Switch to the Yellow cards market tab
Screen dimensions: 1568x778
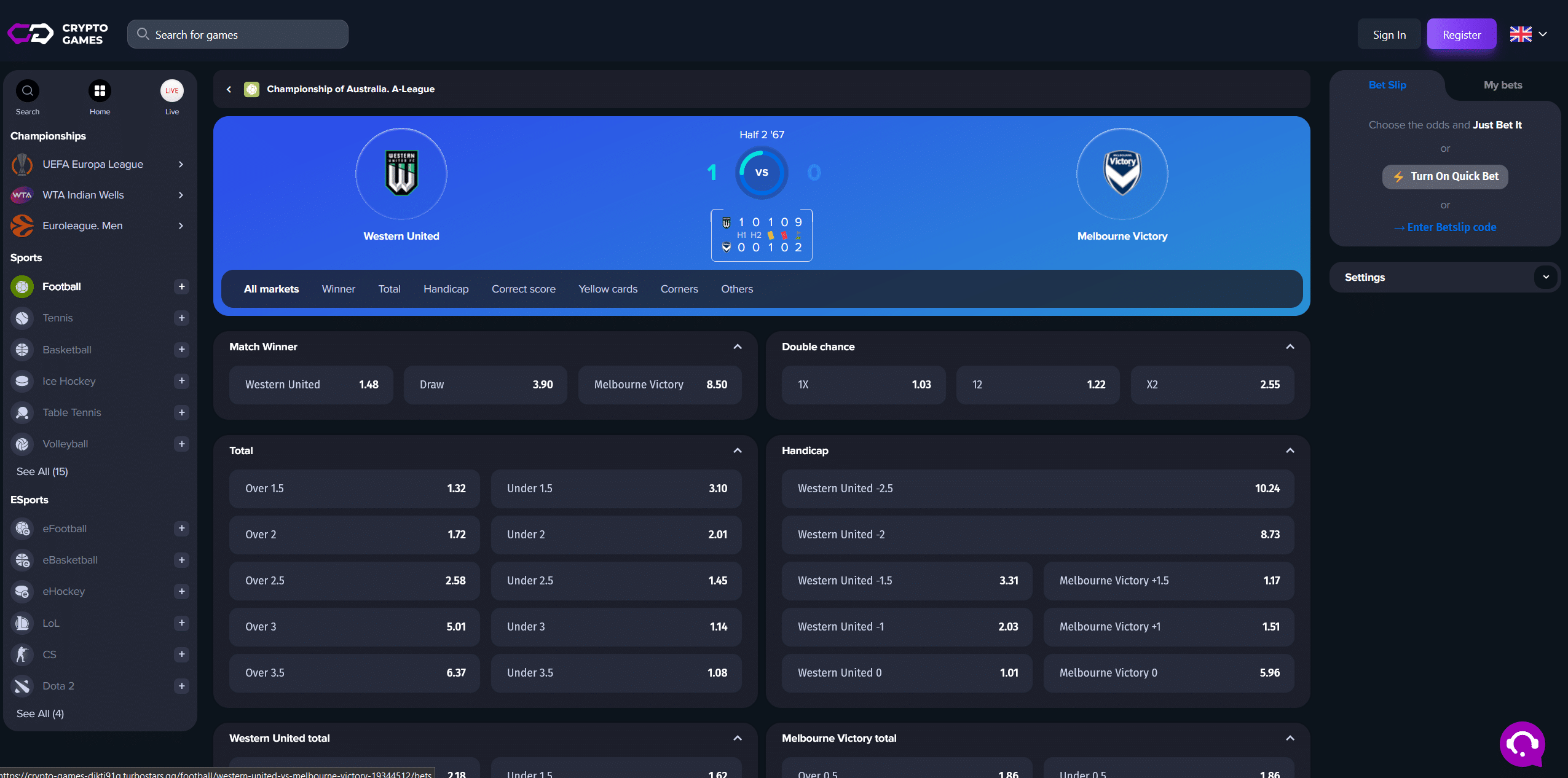click(607, 289)
